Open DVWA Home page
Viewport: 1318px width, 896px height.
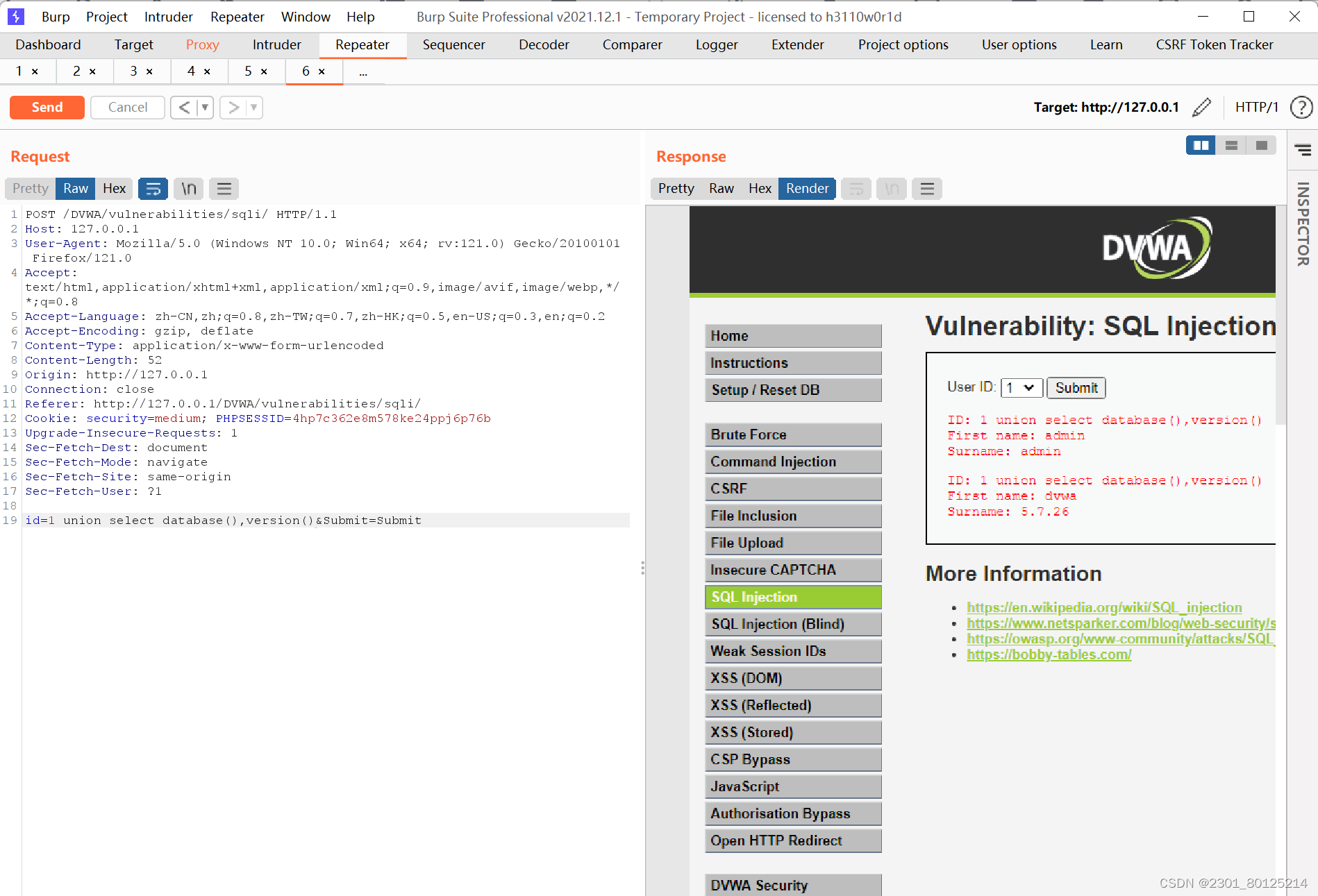(x=793, y=336)
